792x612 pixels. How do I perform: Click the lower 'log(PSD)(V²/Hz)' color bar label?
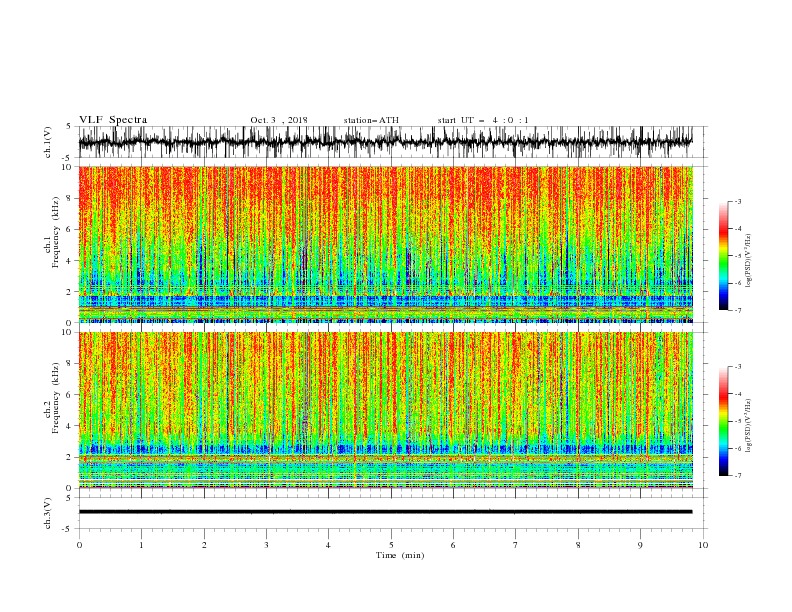(x=749, y=426)
